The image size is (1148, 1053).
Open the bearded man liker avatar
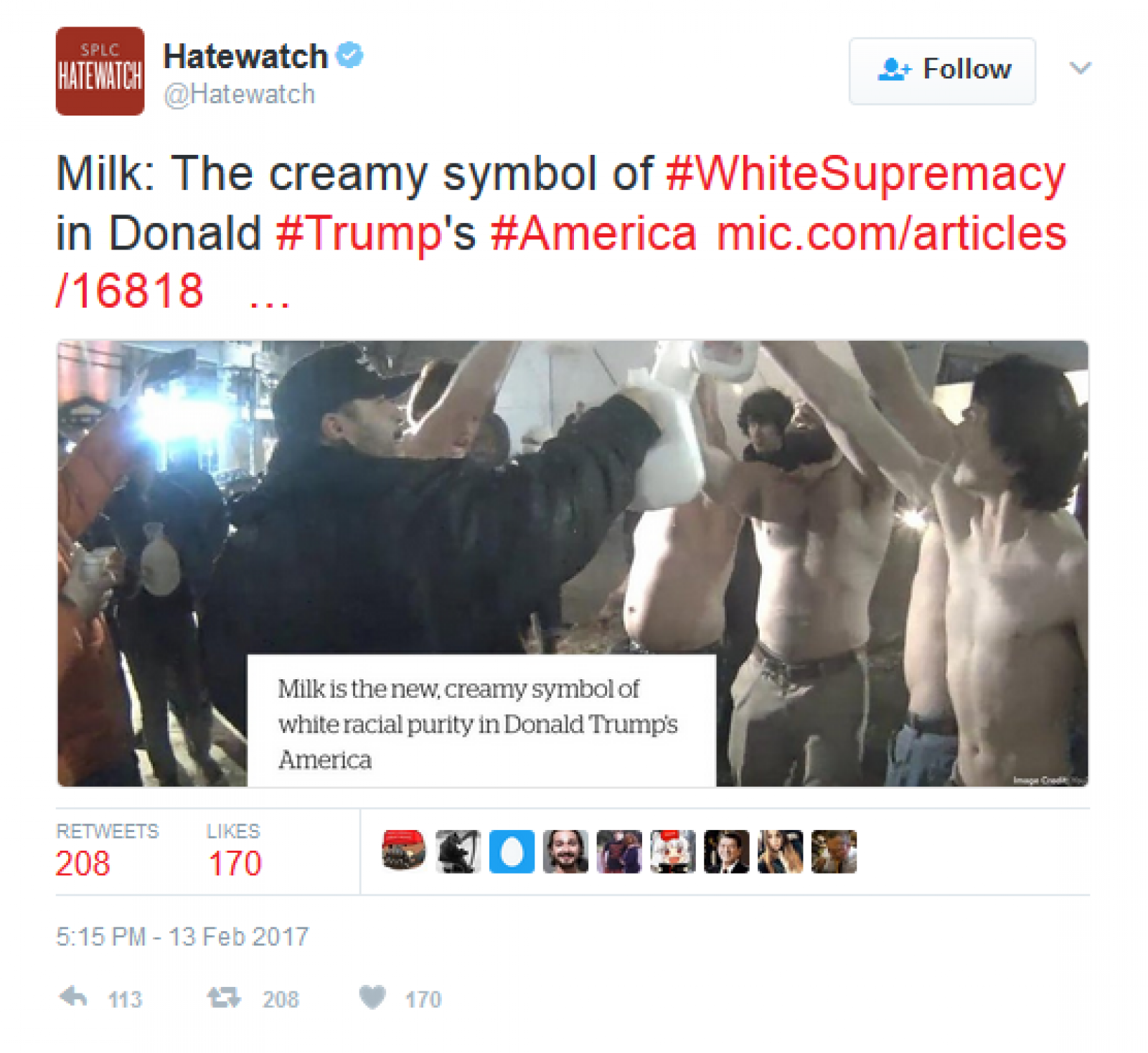[565, 851]
